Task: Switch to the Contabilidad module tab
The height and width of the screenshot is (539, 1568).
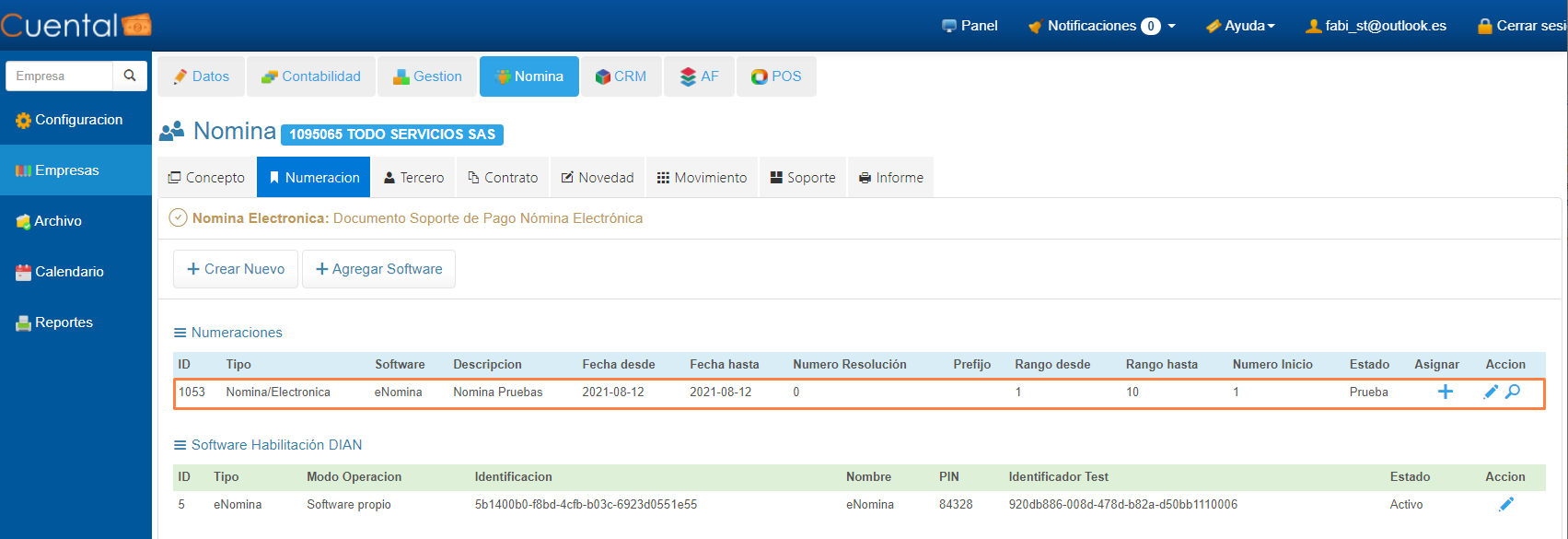Action: 311,76
